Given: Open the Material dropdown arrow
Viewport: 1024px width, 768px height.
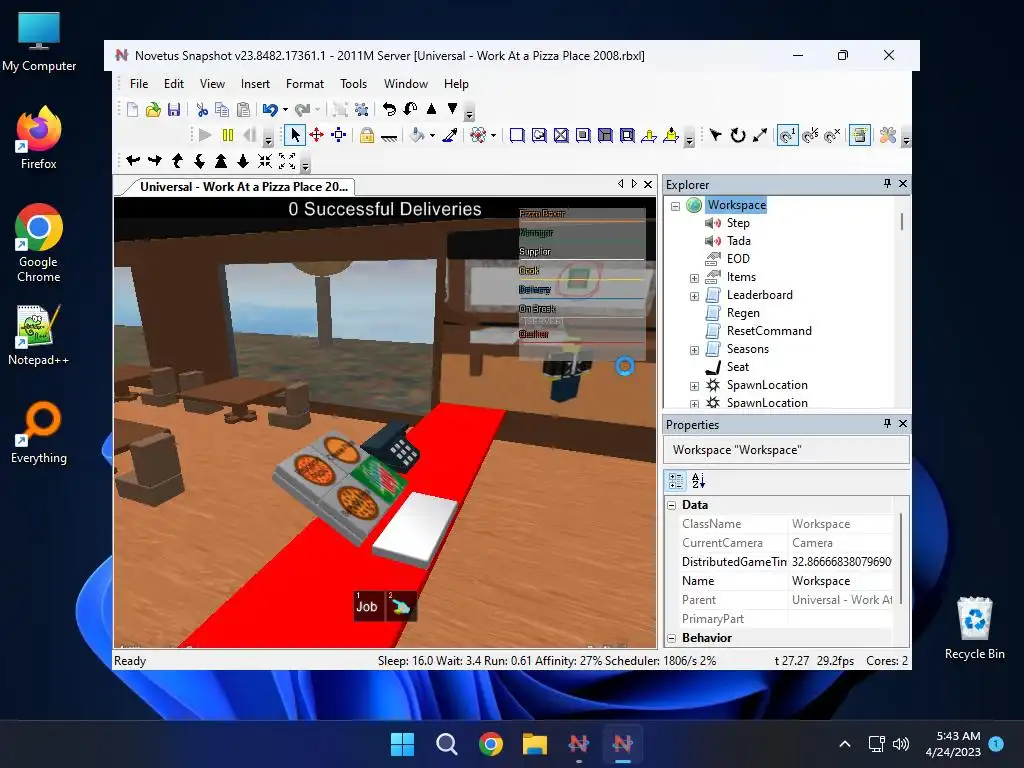Looking at the screenshot, I should (493, 136).
